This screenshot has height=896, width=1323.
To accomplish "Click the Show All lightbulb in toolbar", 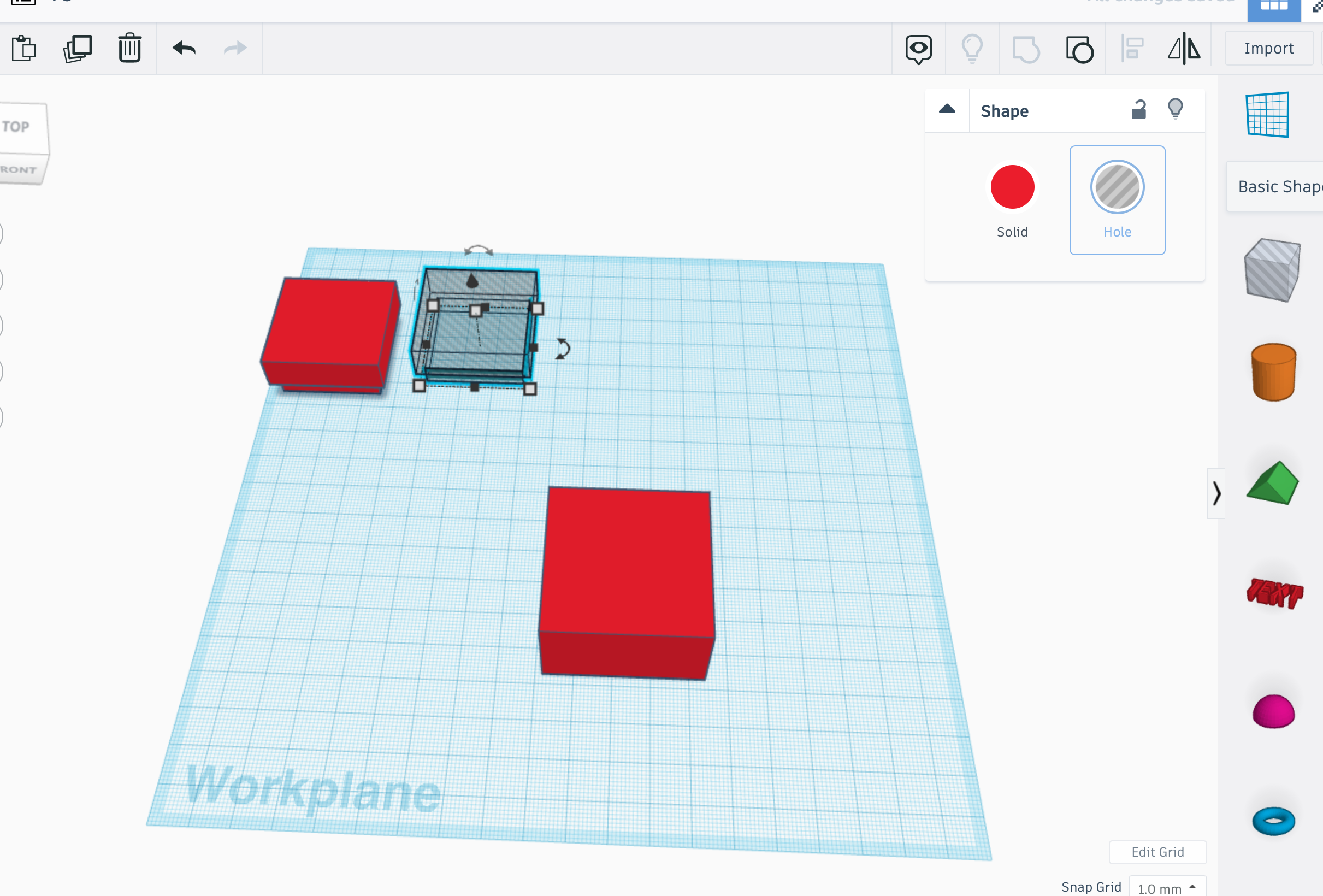I will click(x=972, y=49).
